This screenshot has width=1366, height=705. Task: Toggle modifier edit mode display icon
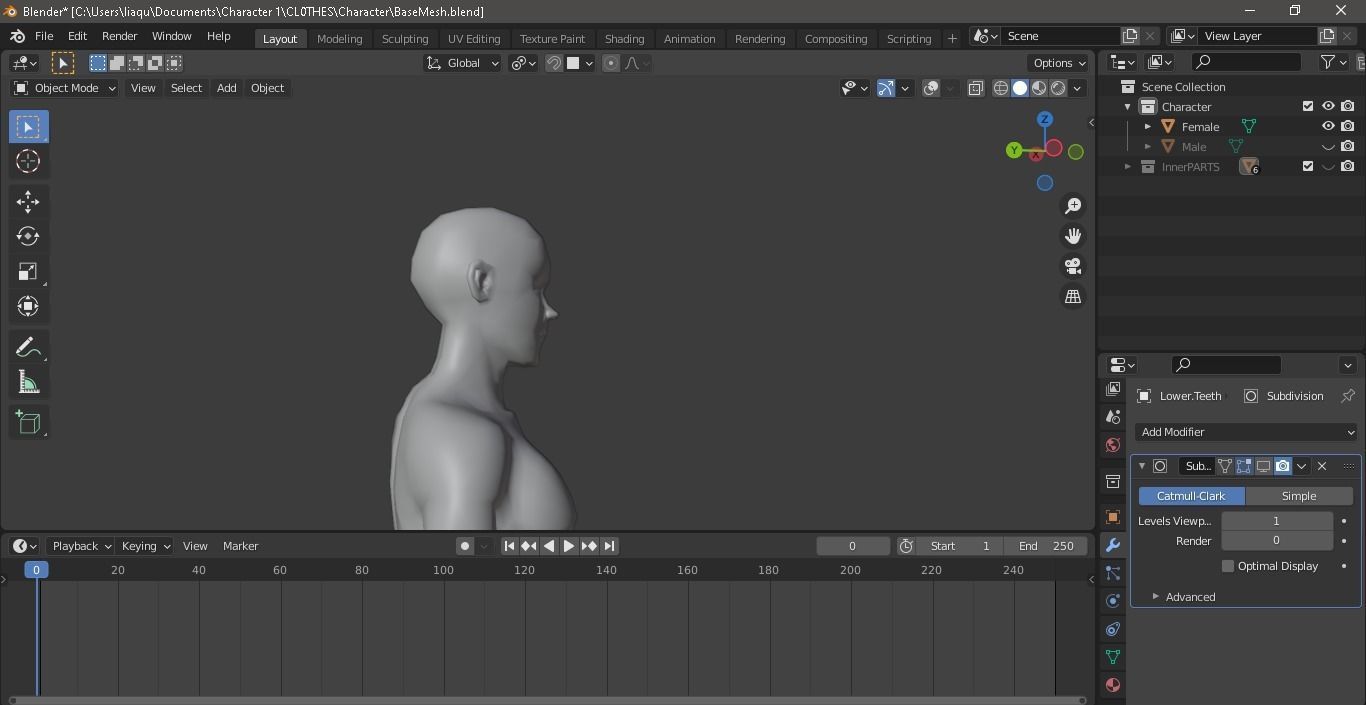coord(1244,466)
